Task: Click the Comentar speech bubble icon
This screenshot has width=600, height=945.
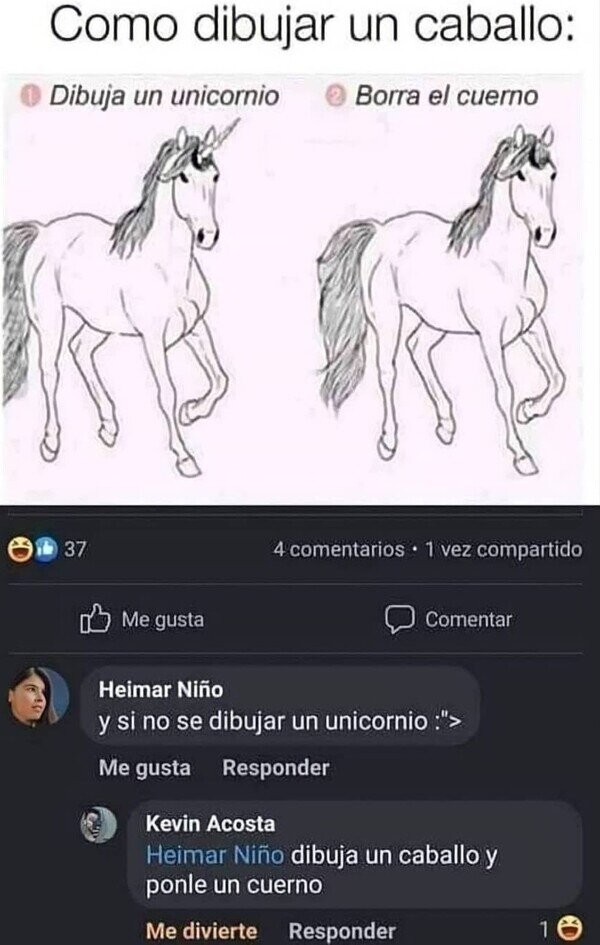Action: point(399,620)
